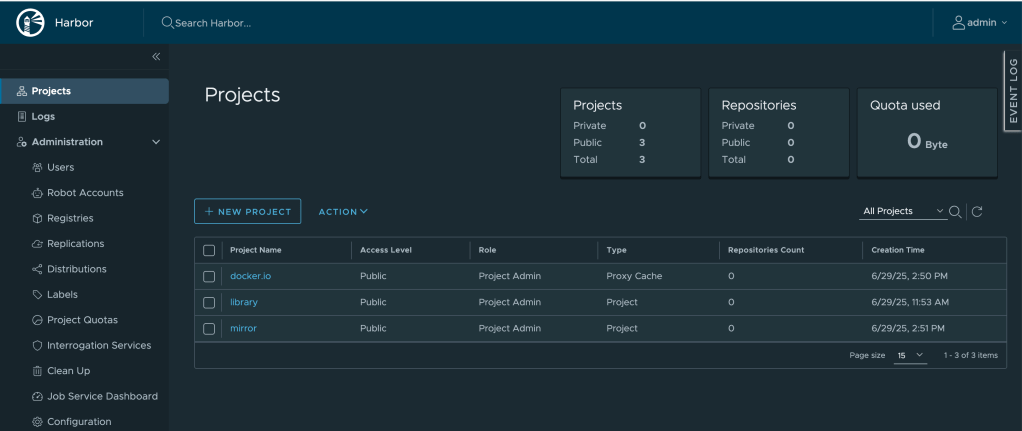Collapse the sidebar with double-chevron icon

coord(156,57)
